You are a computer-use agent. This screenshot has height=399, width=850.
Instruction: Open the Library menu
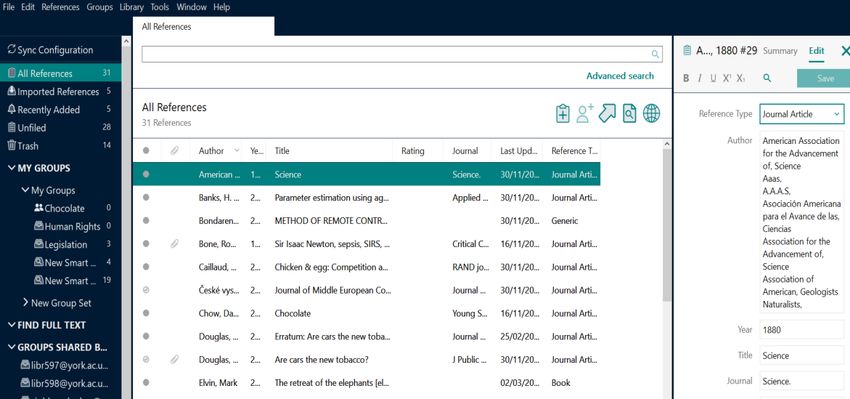(x=132, y=7)
